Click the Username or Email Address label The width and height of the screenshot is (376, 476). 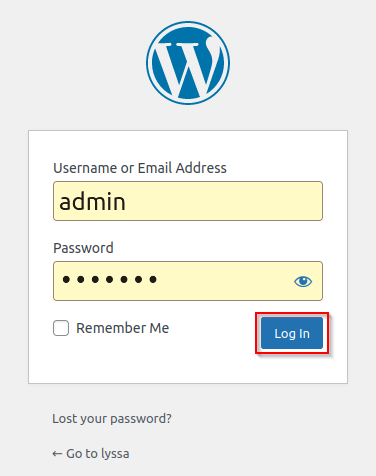point(140,168)
